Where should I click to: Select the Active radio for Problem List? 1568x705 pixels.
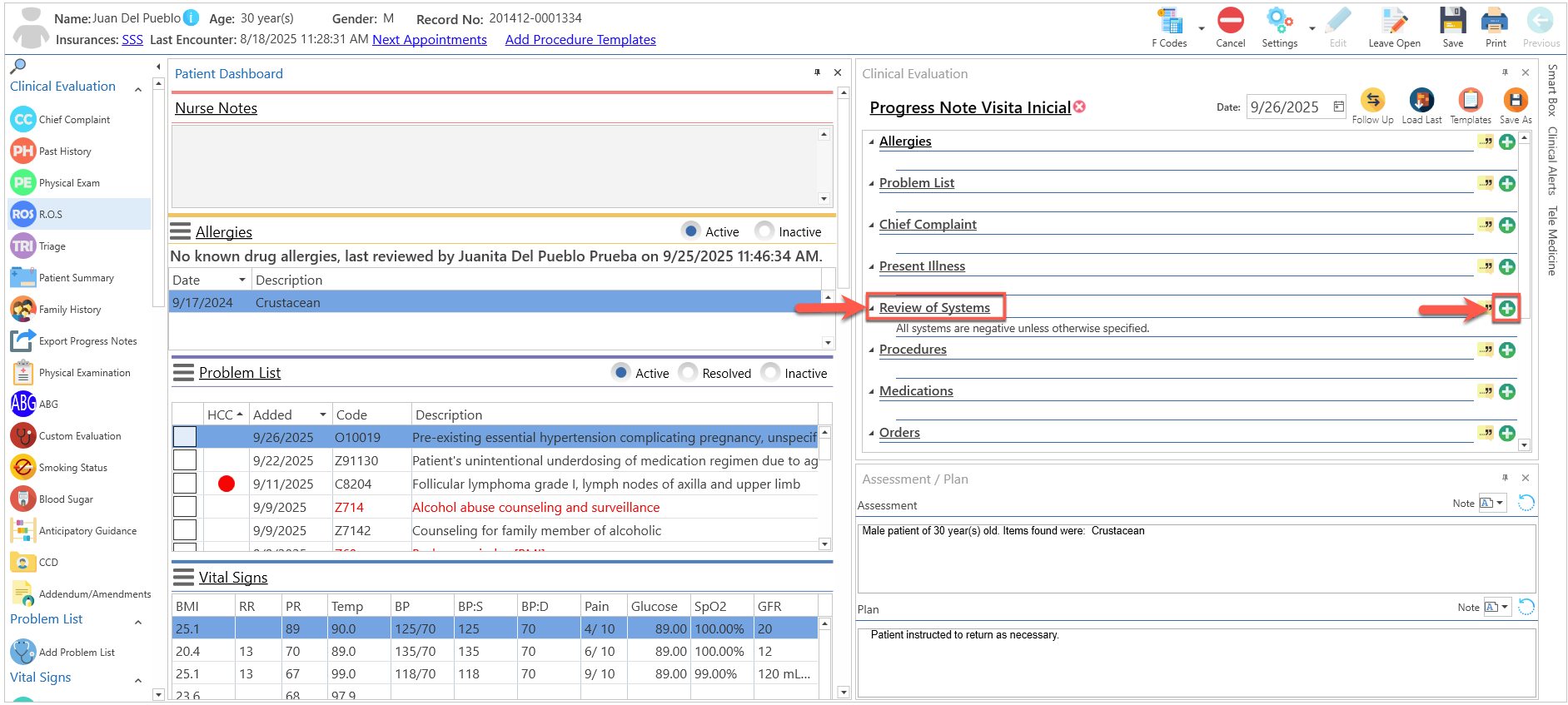click(620, 372)
